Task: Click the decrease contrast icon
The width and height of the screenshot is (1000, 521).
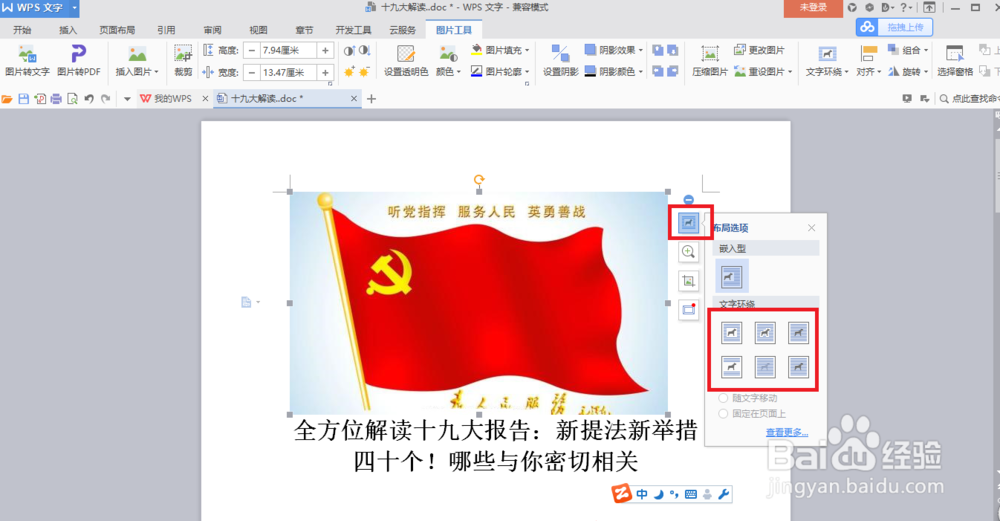Action: tap(364, 50)
